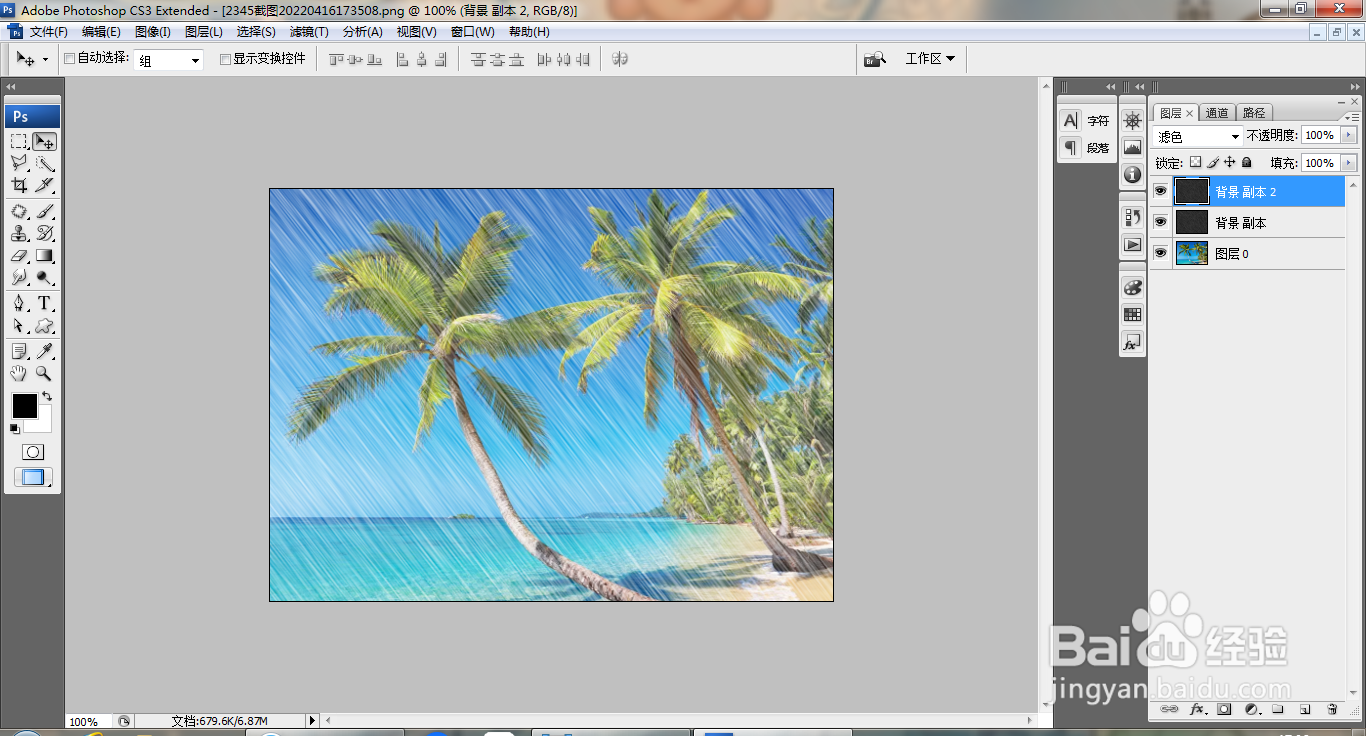1366x736 pixels.
Task: Add a layer style via fx
Action: pos(1197,709)
